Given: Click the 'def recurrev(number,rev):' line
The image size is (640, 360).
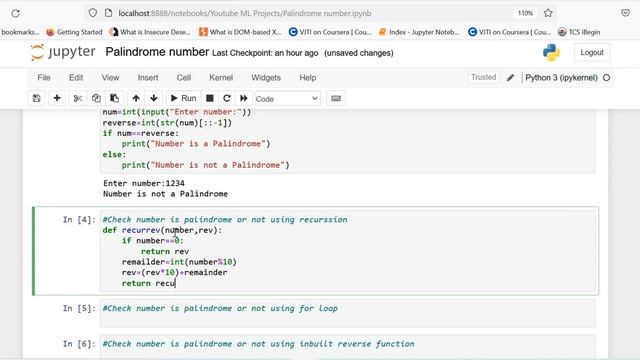Looking at the screenshot, I should 162,230.
